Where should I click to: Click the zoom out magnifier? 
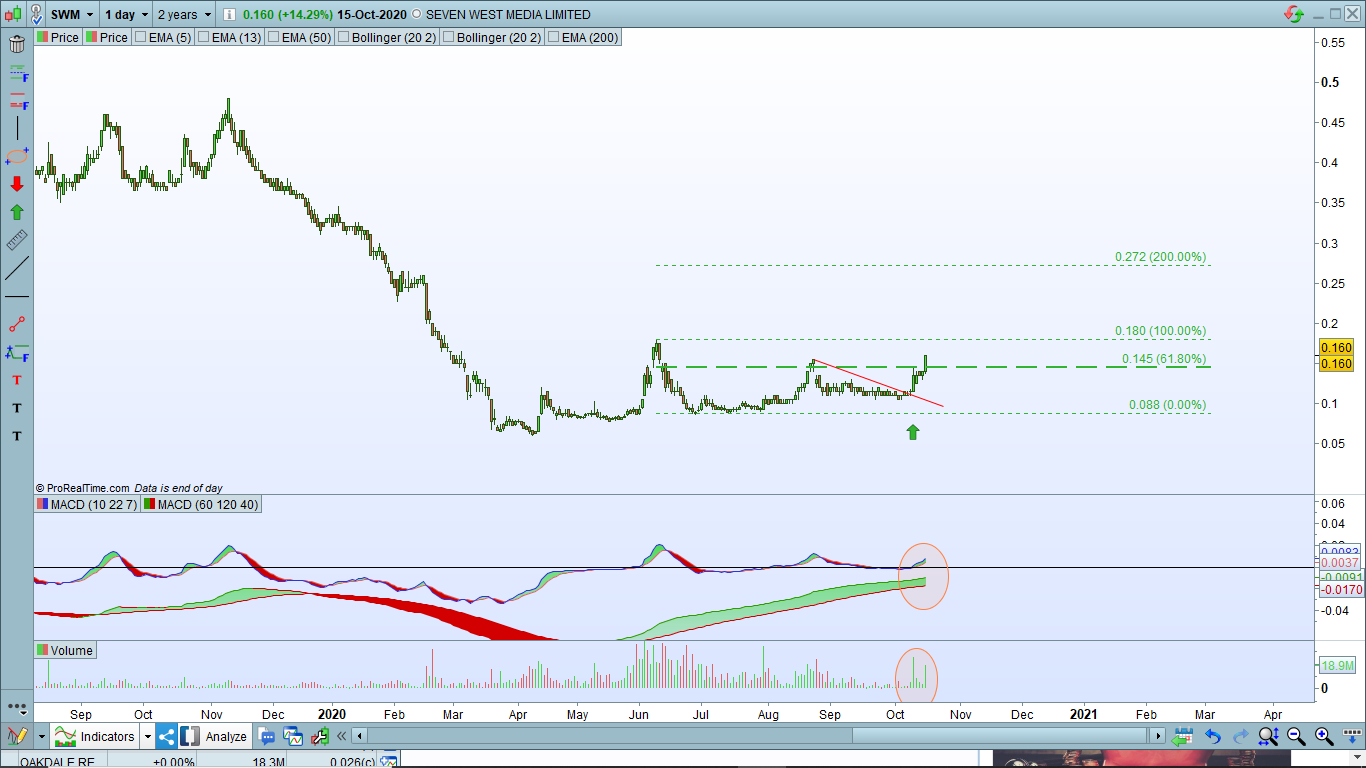coord(1296,737)
